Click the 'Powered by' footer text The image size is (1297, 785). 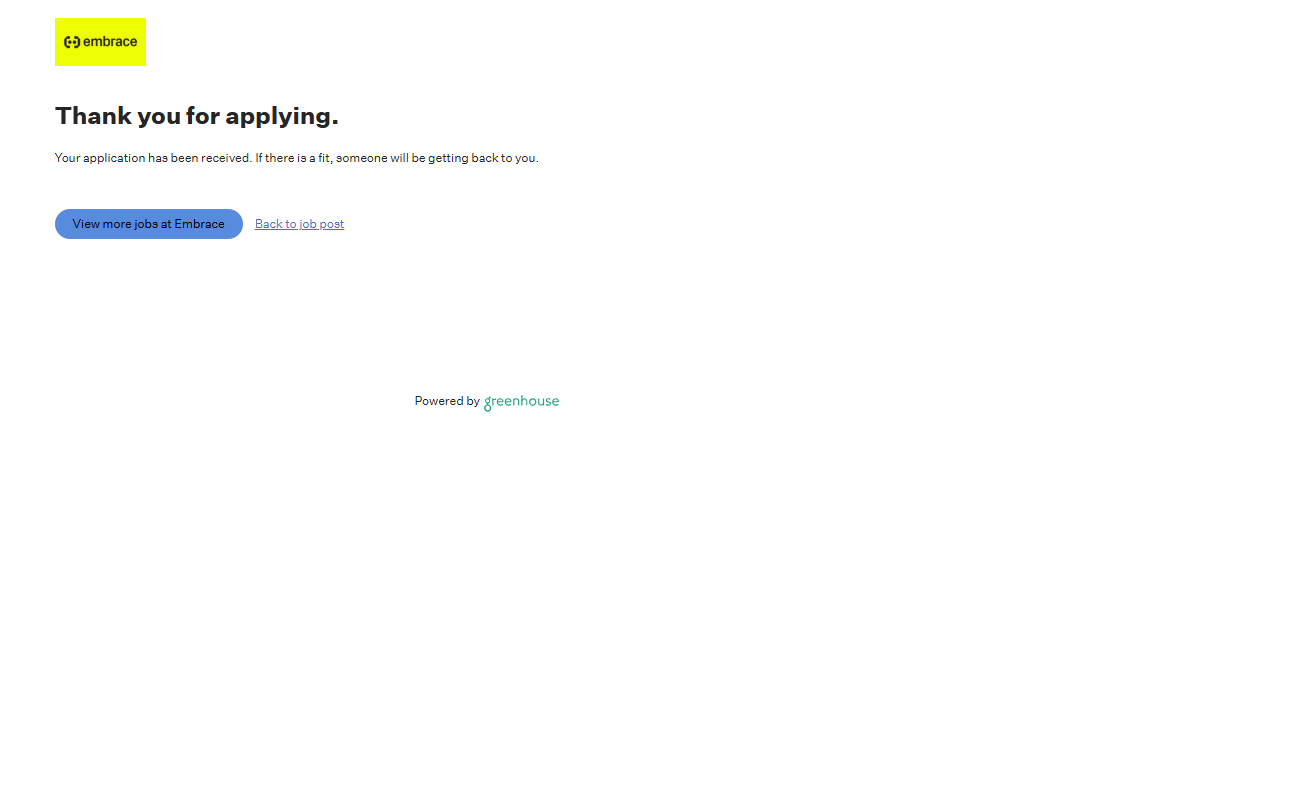pos(447,401)
